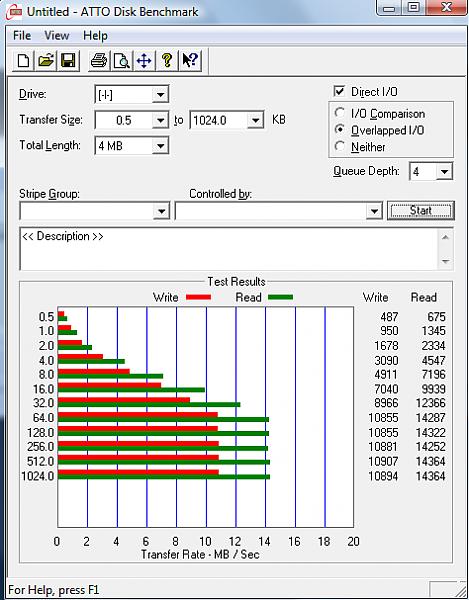Select the I/O Comparison radio button
469x600 pixels.
(339, 113)
